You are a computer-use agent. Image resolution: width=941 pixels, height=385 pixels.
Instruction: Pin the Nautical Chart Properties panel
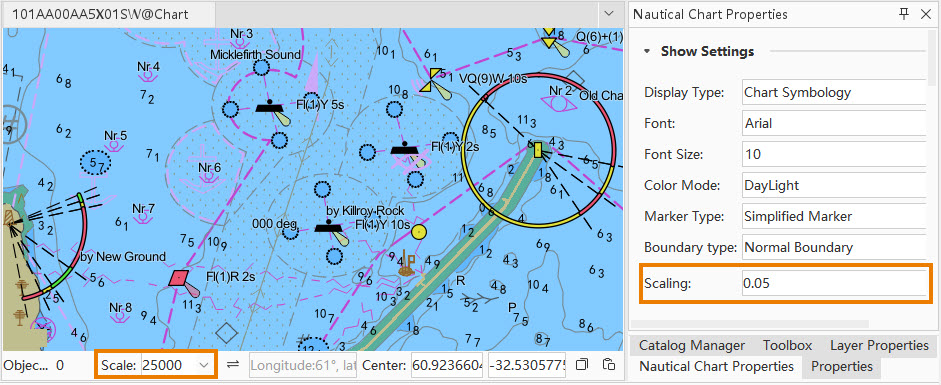coord(904,14)
